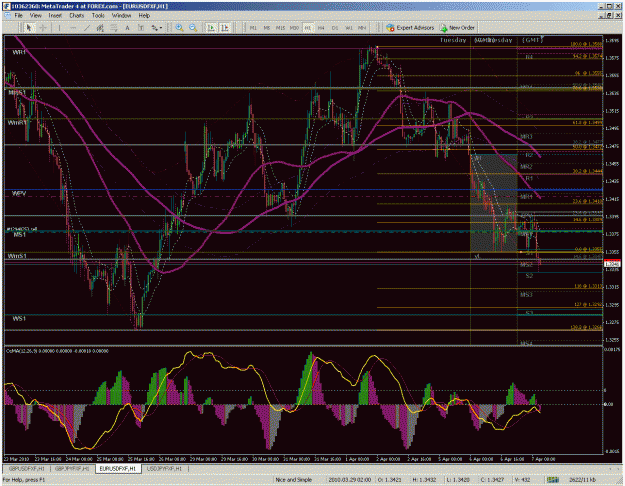Click the 2622/11 kb traffic indicator

(x=582, y=480)
